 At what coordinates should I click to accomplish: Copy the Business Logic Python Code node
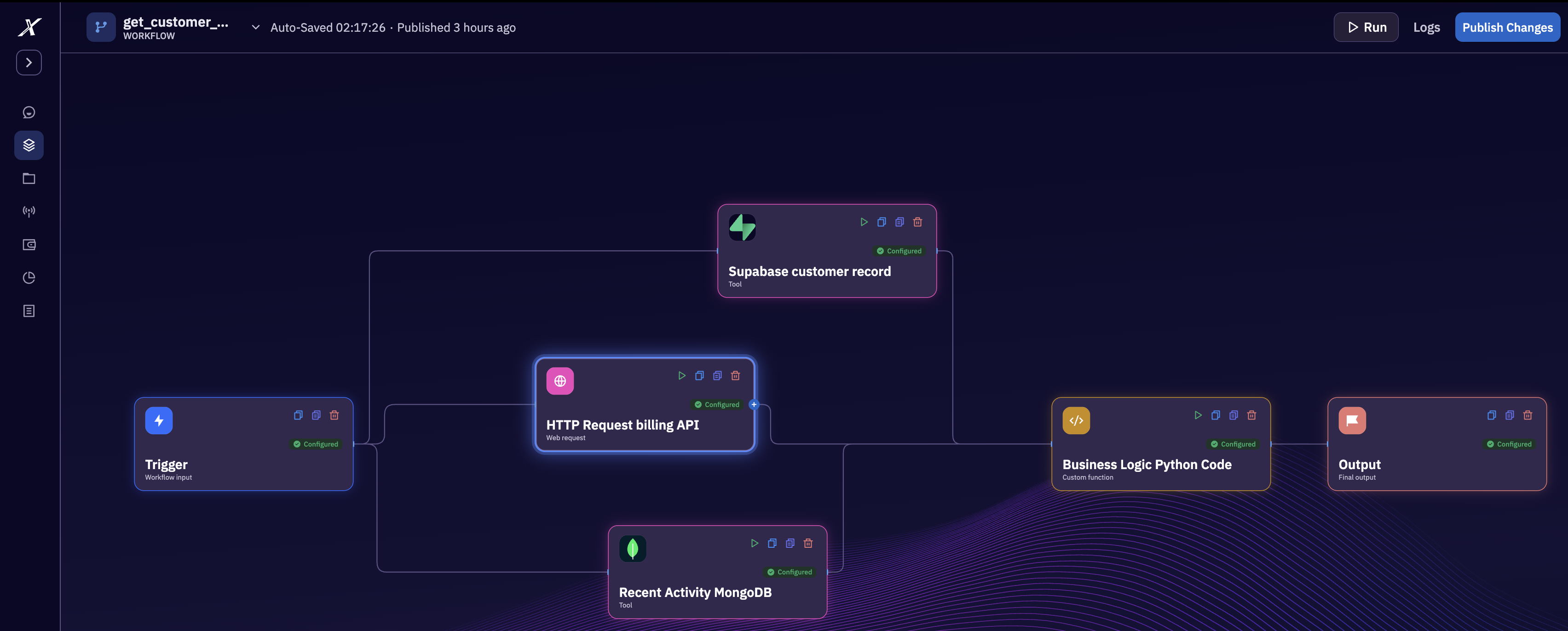[x=1216, y=415]
